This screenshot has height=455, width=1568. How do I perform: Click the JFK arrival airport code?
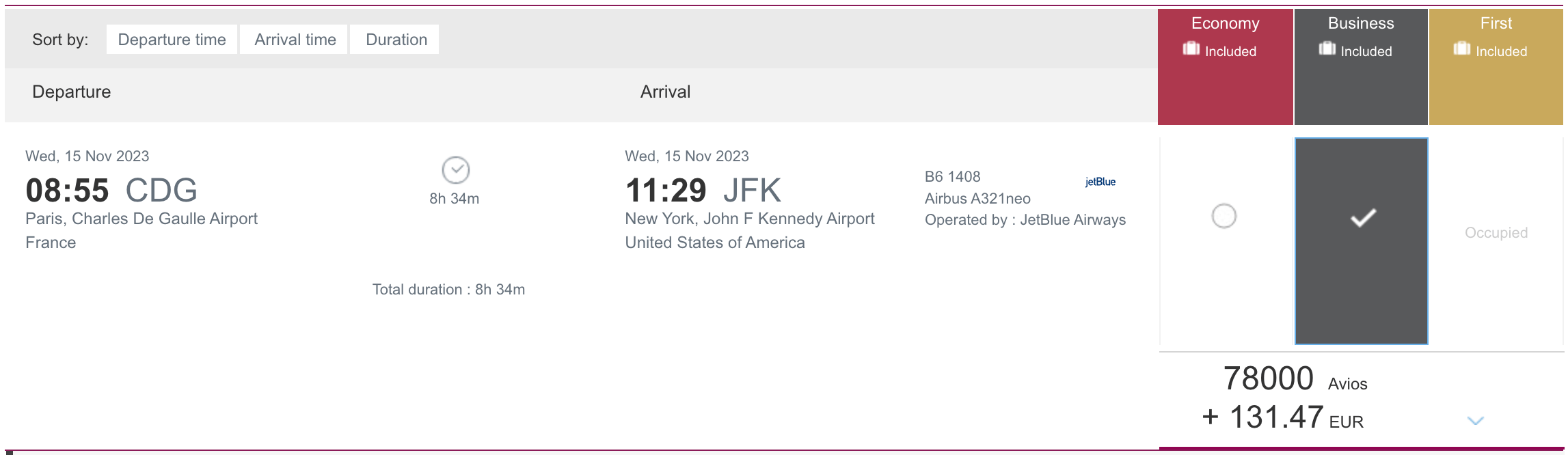coord(752,191)
